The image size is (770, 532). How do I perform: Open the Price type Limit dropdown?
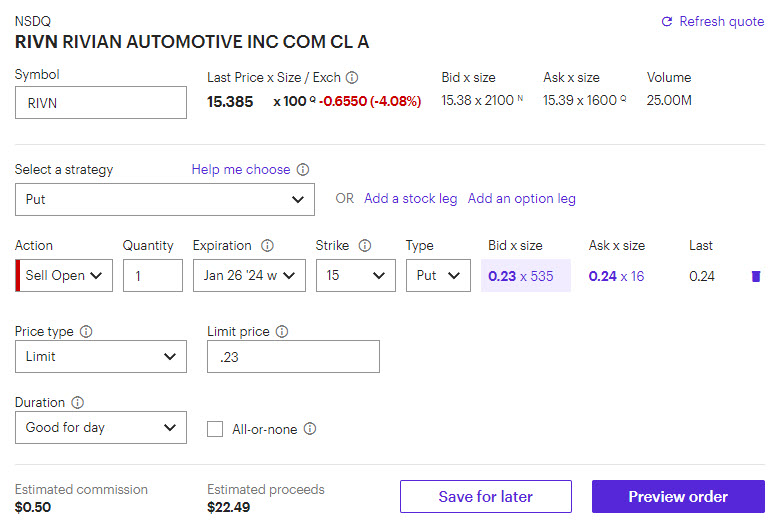[x=100, y=357]
